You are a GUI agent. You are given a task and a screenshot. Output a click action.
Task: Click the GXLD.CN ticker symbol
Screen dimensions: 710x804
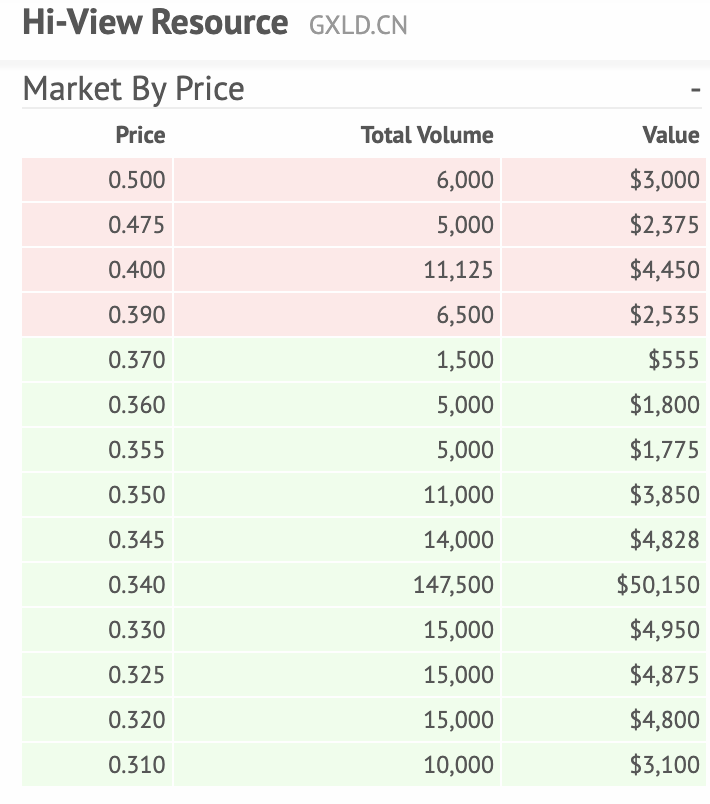(x=358, y=25)
